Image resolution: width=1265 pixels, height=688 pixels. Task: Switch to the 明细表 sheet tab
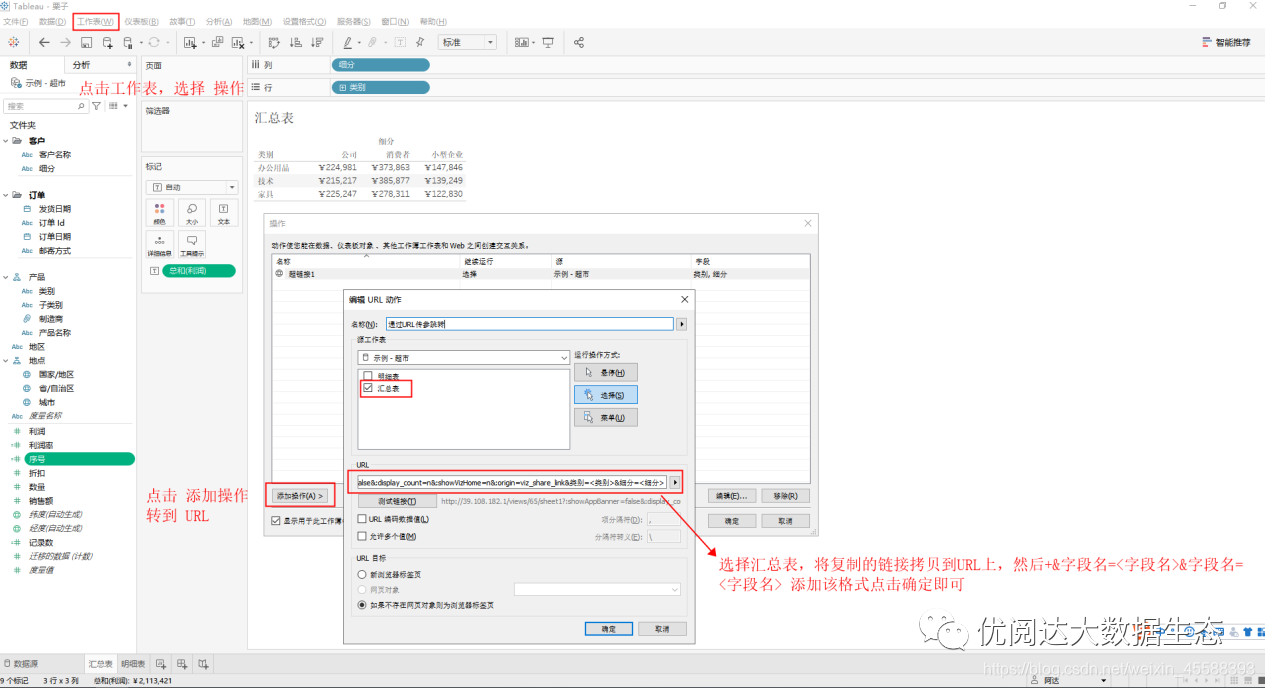pyautogui.click(x=133, y=664)
